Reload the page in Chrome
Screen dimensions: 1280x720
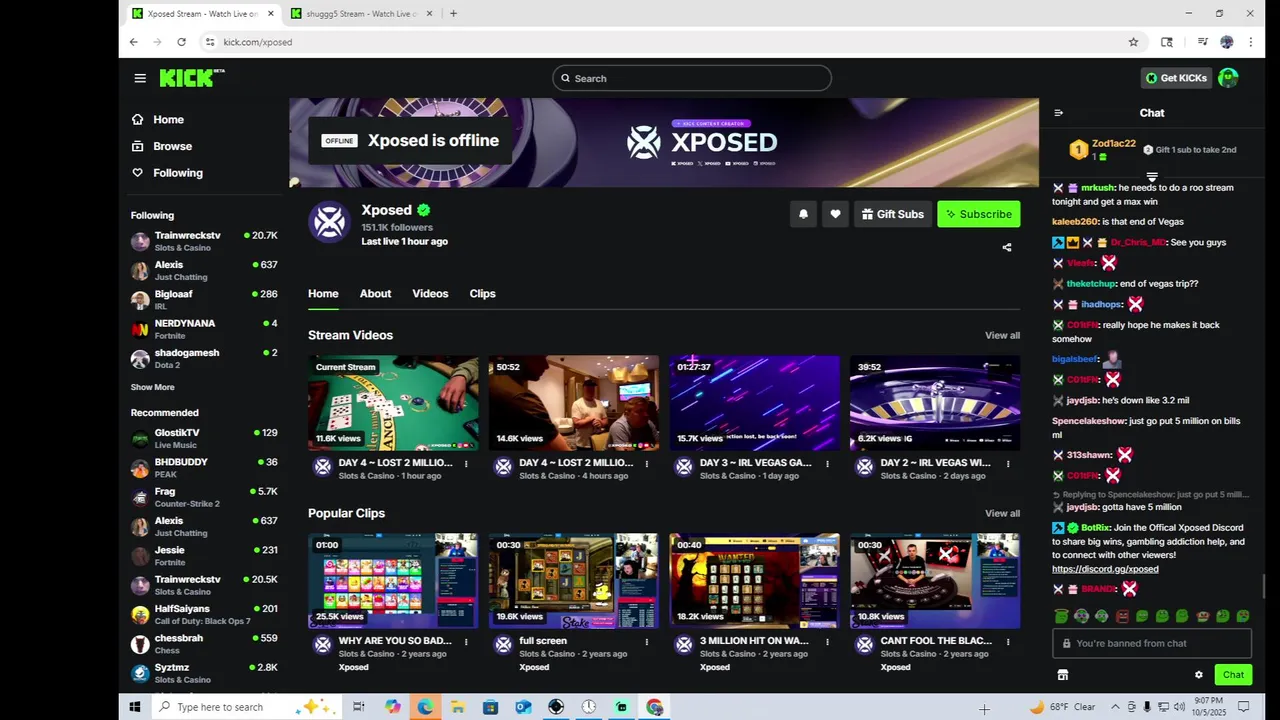181,42
